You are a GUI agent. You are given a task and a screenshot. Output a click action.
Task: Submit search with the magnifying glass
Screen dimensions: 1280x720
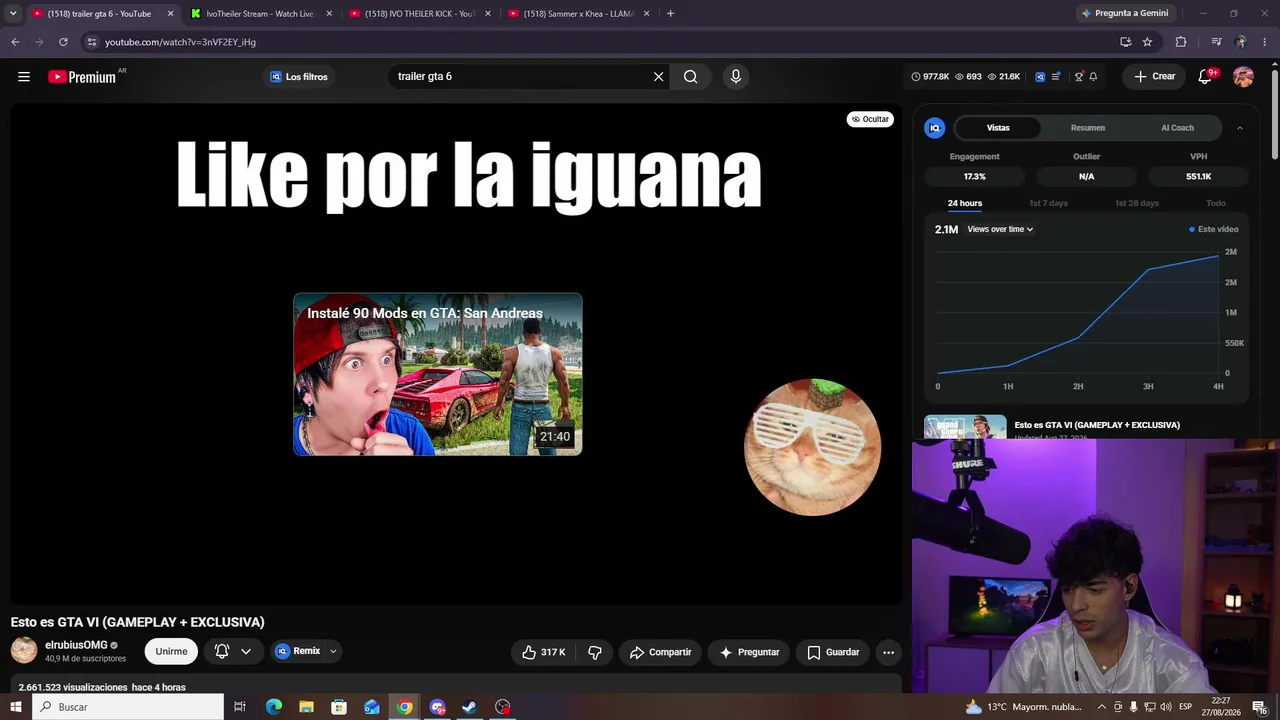[690, 77]
